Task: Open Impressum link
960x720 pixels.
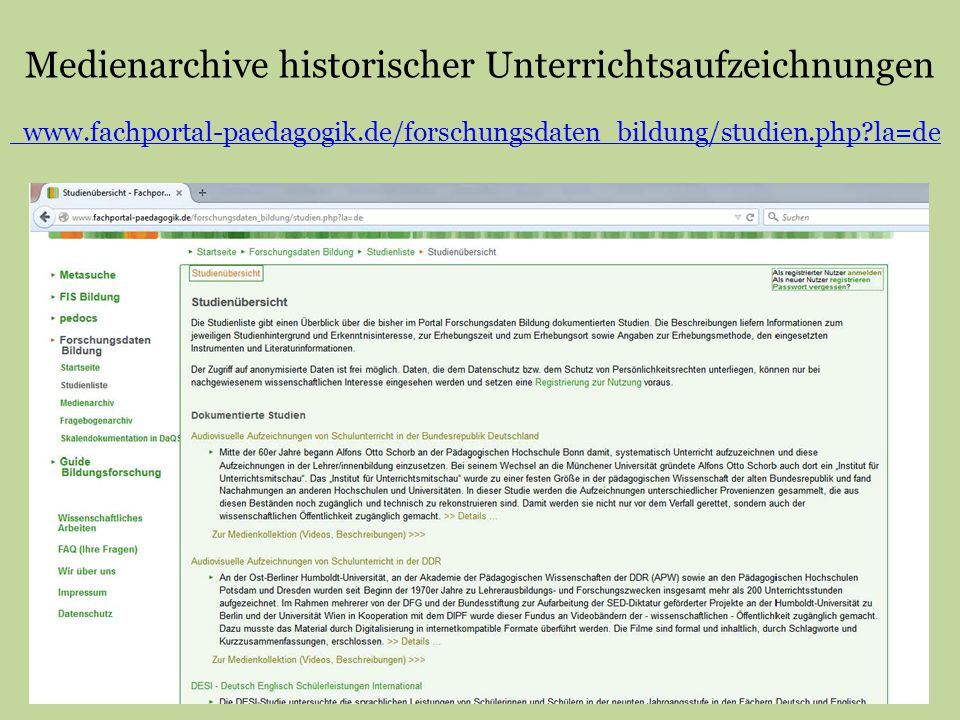Action: point(82,593)
